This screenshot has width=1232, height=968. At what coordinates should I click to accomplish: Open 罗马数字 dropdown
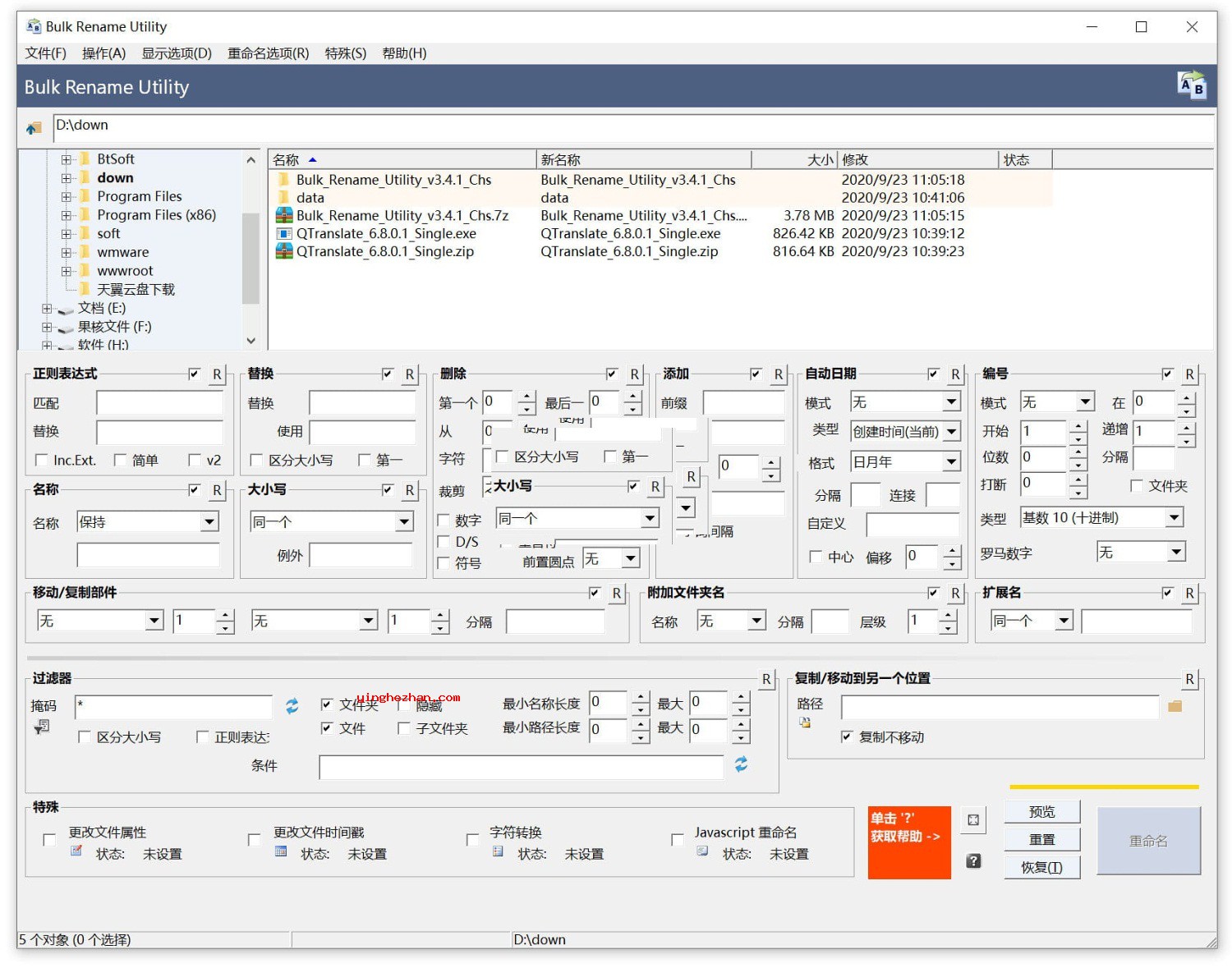[1142, 552]
